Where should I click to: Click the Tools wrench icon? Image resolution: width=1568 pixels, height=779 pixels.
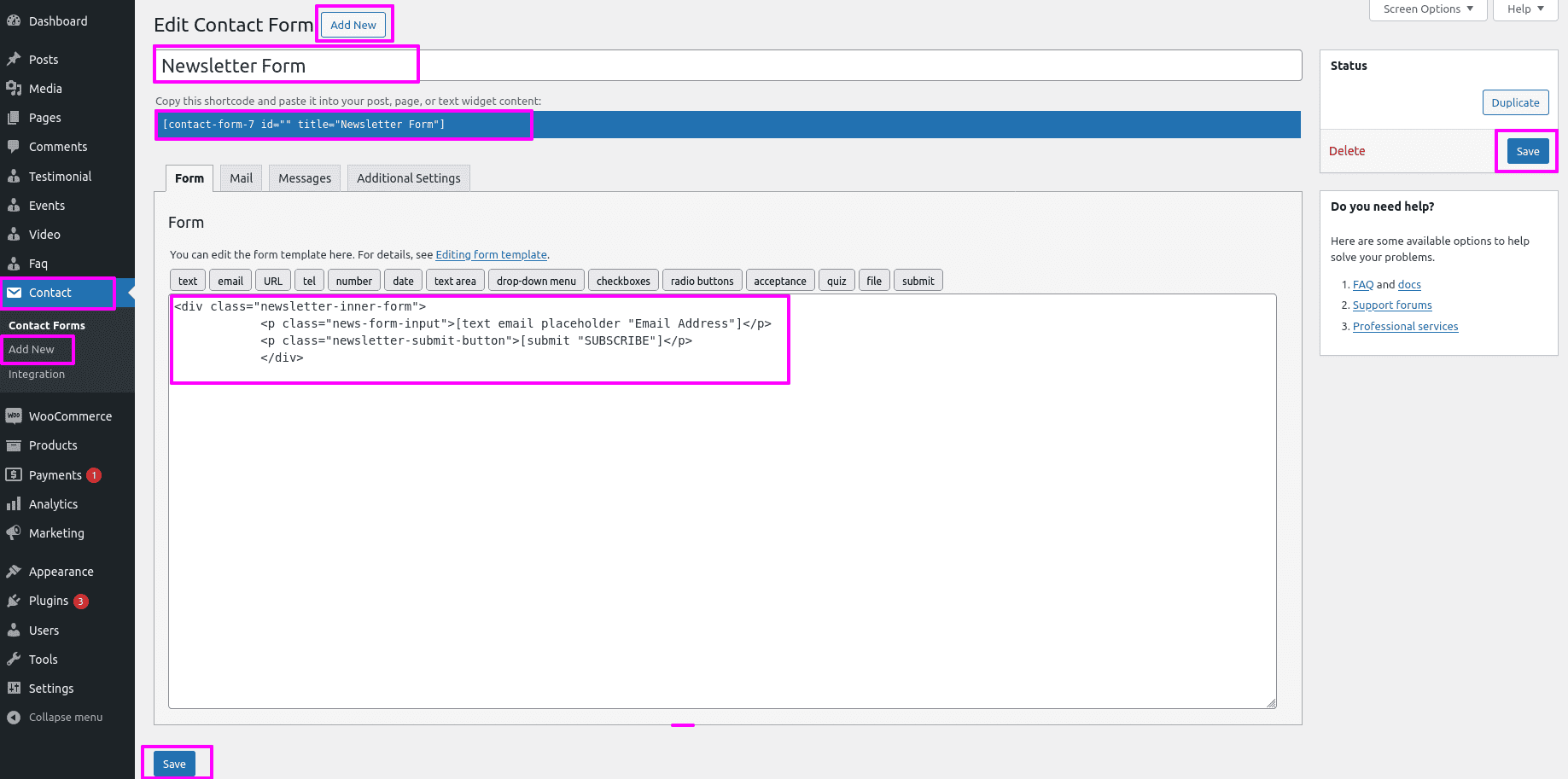(x=14, y=659)
